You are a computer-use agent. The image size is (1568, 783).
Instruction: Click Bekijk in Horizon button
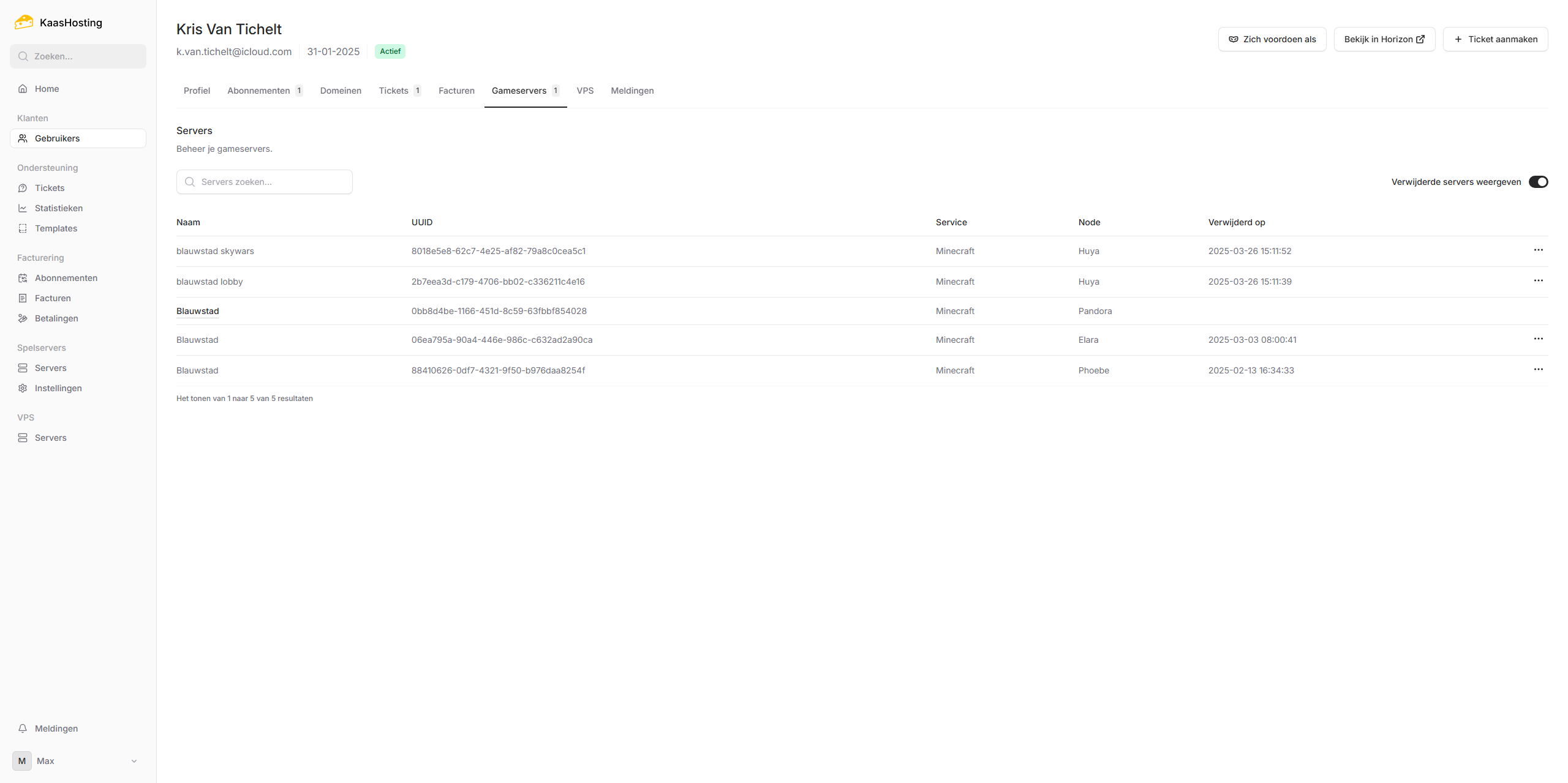coord(1384,39)
